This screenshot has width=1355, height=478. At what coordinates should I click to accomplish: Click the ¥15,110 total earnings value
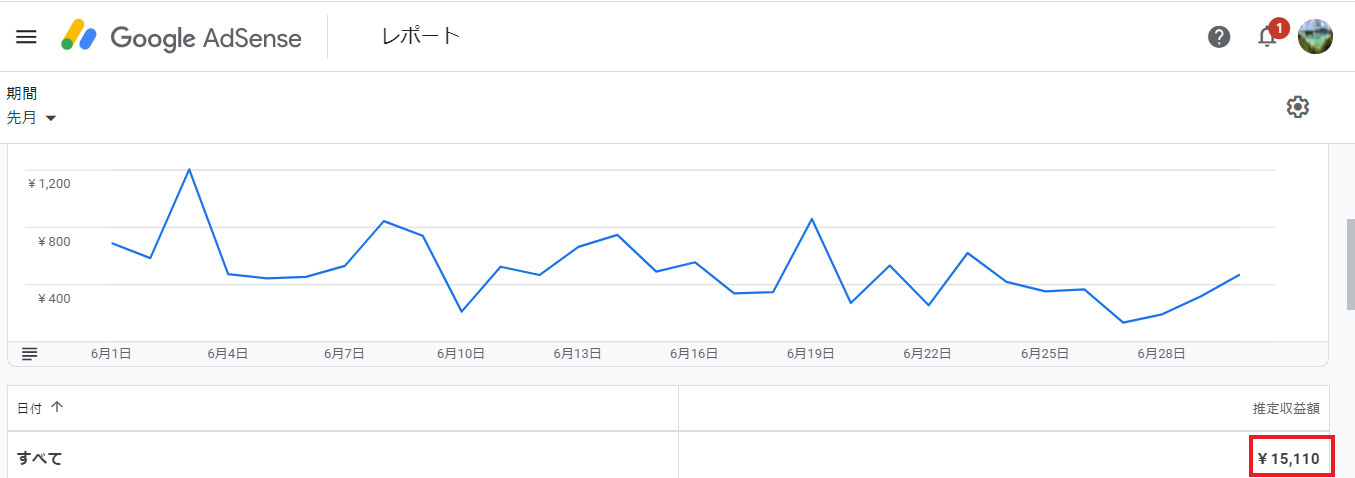tap(1289, 459)
